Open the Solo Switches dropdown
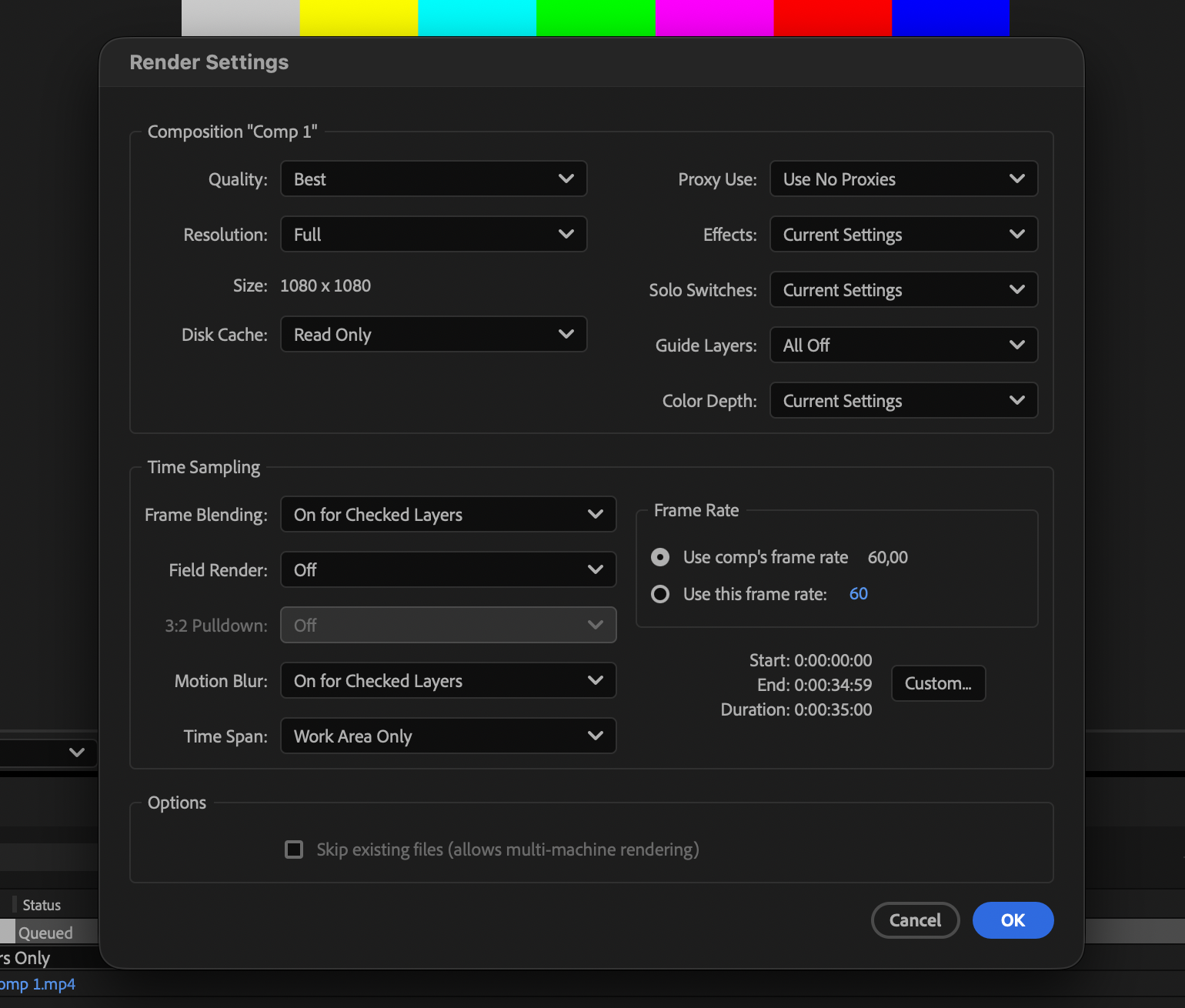The image size is (1185, 1008). [904, 289]
